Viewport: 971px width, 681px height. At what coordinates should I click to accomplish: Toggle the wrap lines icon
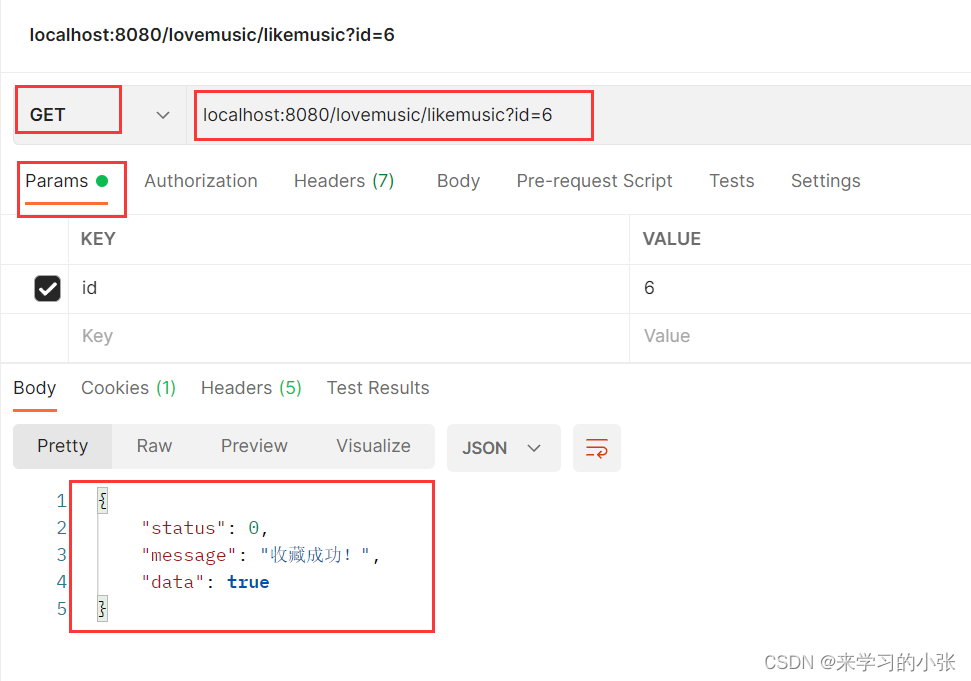click(596, 448)
